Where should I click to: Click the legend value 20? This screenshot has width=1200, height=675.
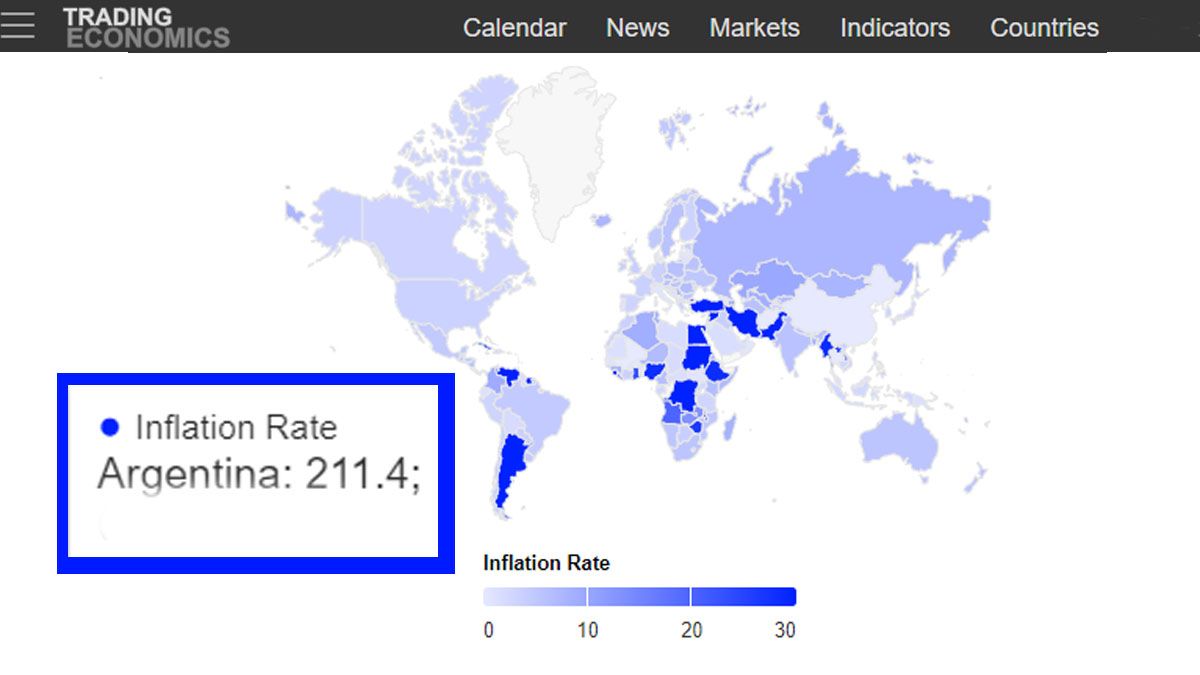[691, 630]
